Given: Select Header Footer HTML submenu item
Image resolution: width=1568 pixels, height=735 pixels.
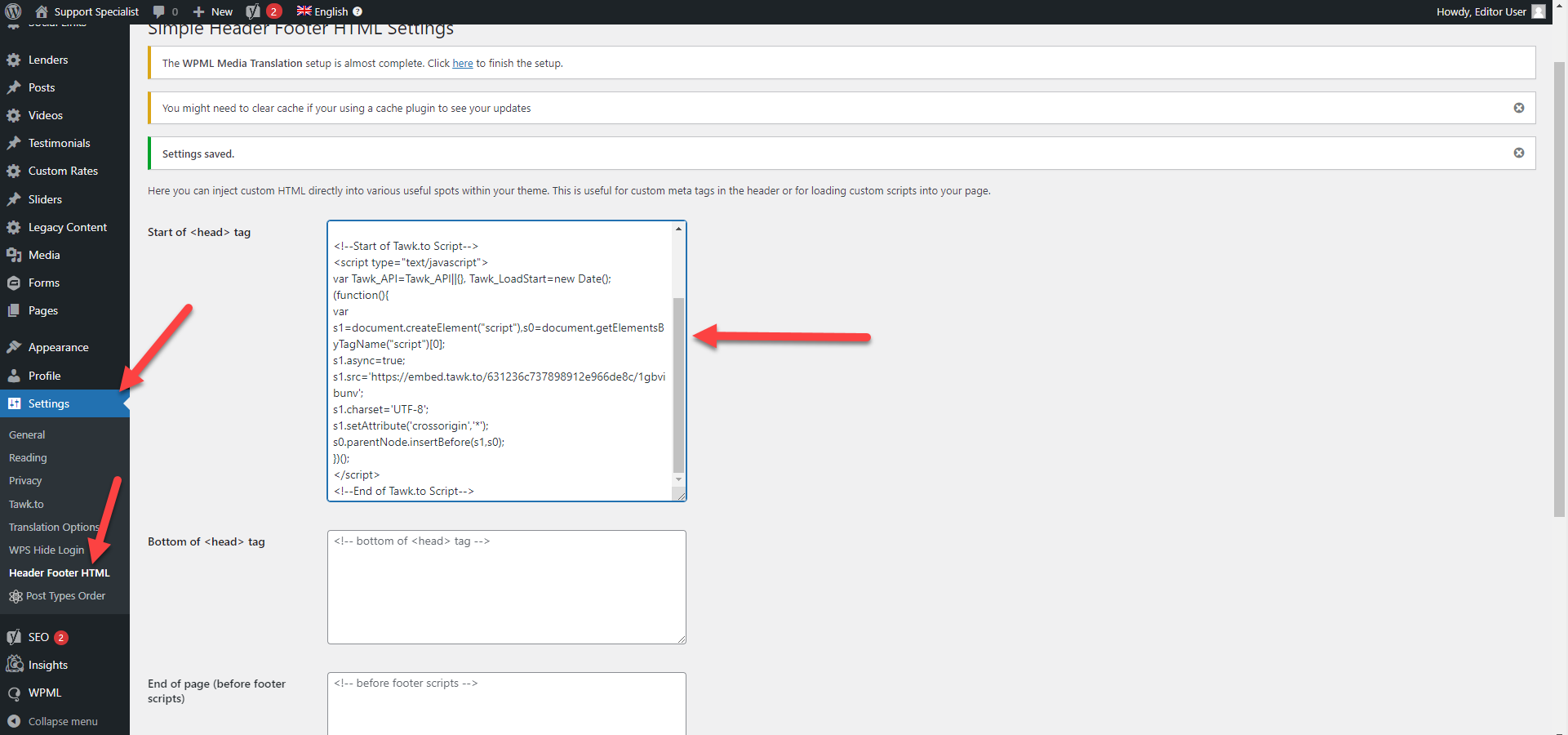Looking at the screenshot, I should tap(59, 572).
